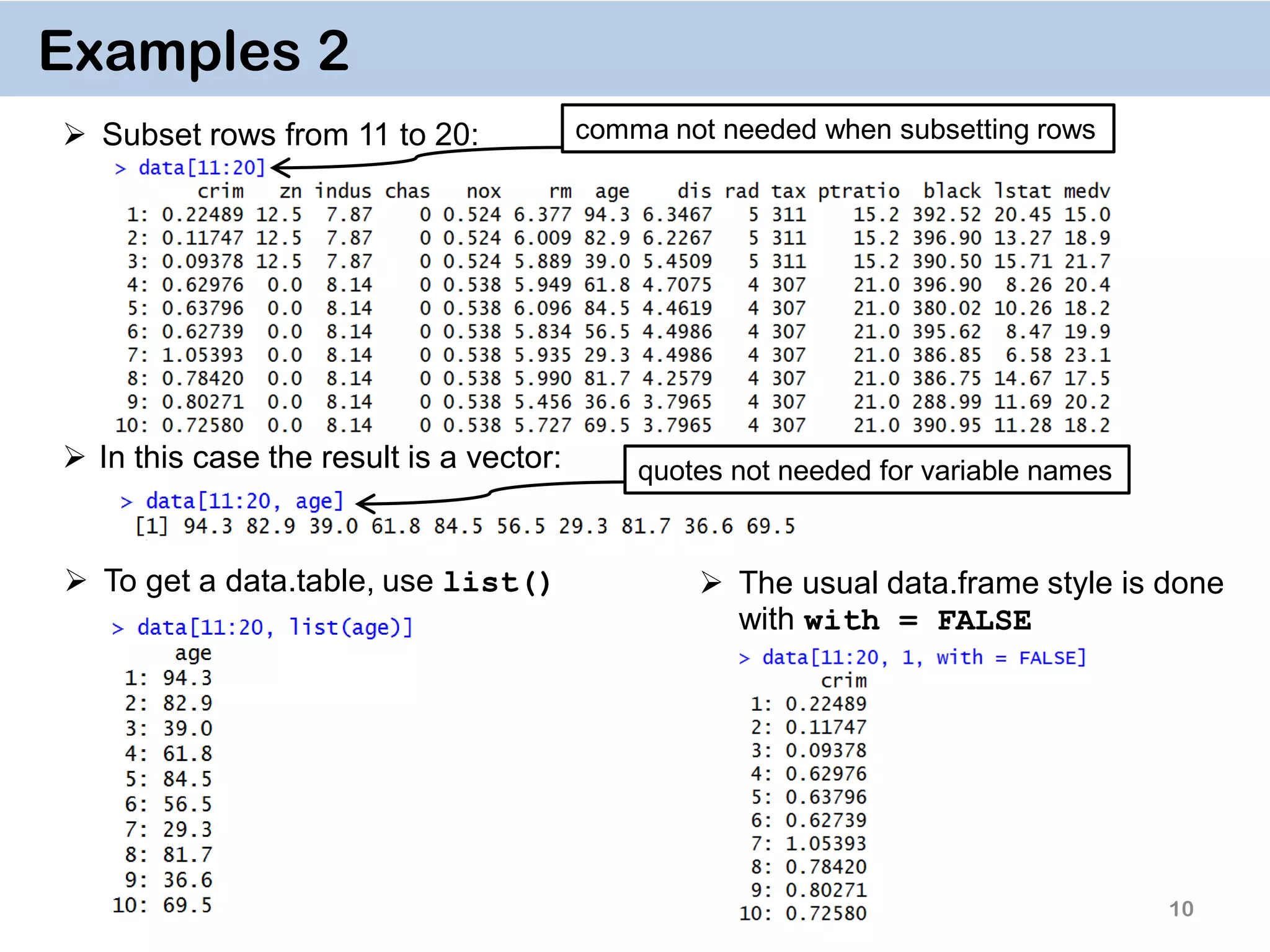The height and width of the screenshot is (952, 1270).
Task: Click row '1: 94.3' in age output
Action: tap(168, 678)
